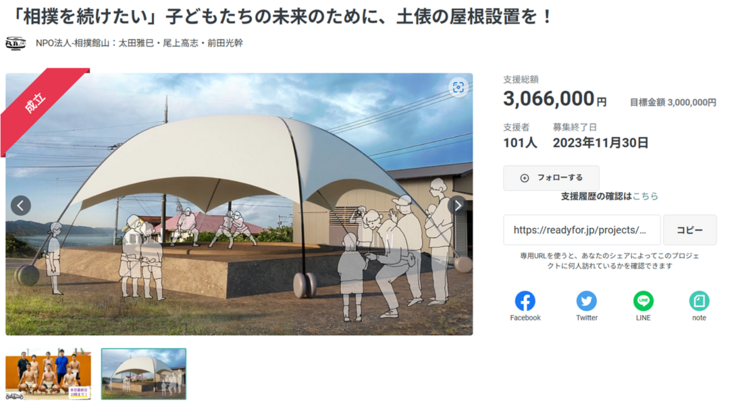Select the readyfor.jp project URL field
736x406 pixels.
pos(582,230)
